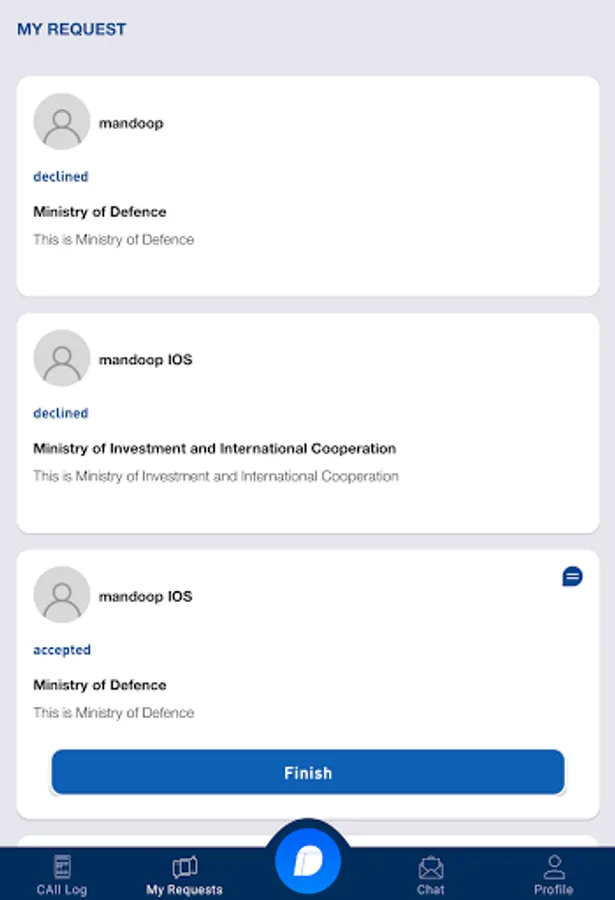Tap the Chat envelope icon

coord(431,866)
